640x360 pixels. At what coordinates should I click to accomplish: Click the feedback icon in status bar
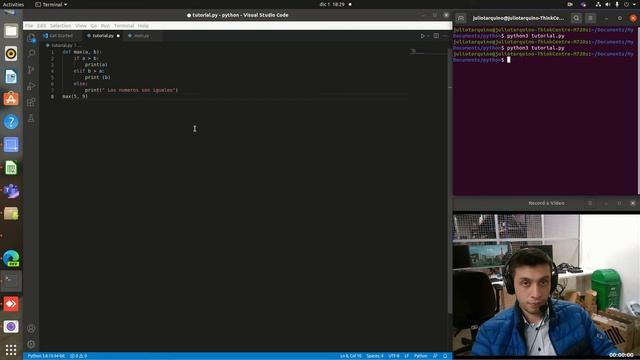pyautogui.click(x=436, y=356)
